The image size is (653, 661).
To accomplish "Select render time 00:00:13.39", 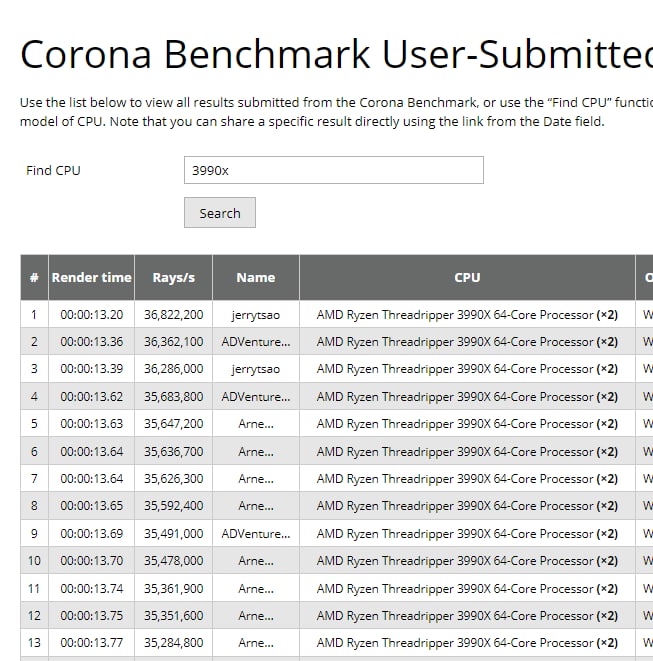I will pos(91,369).
